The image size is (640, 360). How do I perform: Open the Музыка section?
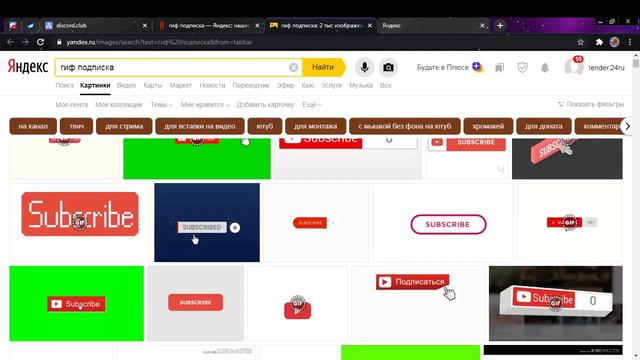pos(361,85)
